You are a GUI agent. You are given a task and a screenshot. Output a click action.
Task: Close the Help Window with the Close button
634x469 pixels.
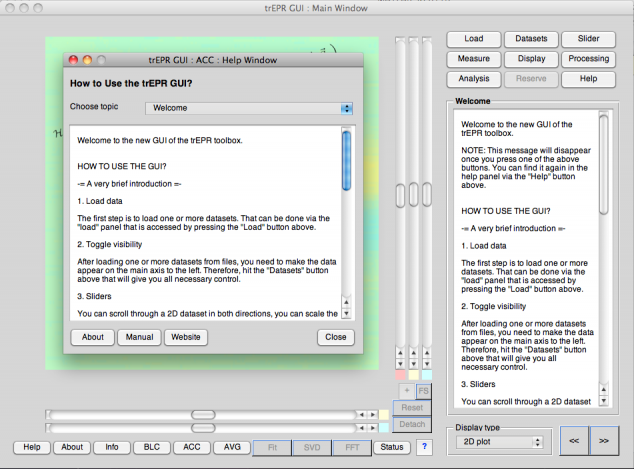336,337
